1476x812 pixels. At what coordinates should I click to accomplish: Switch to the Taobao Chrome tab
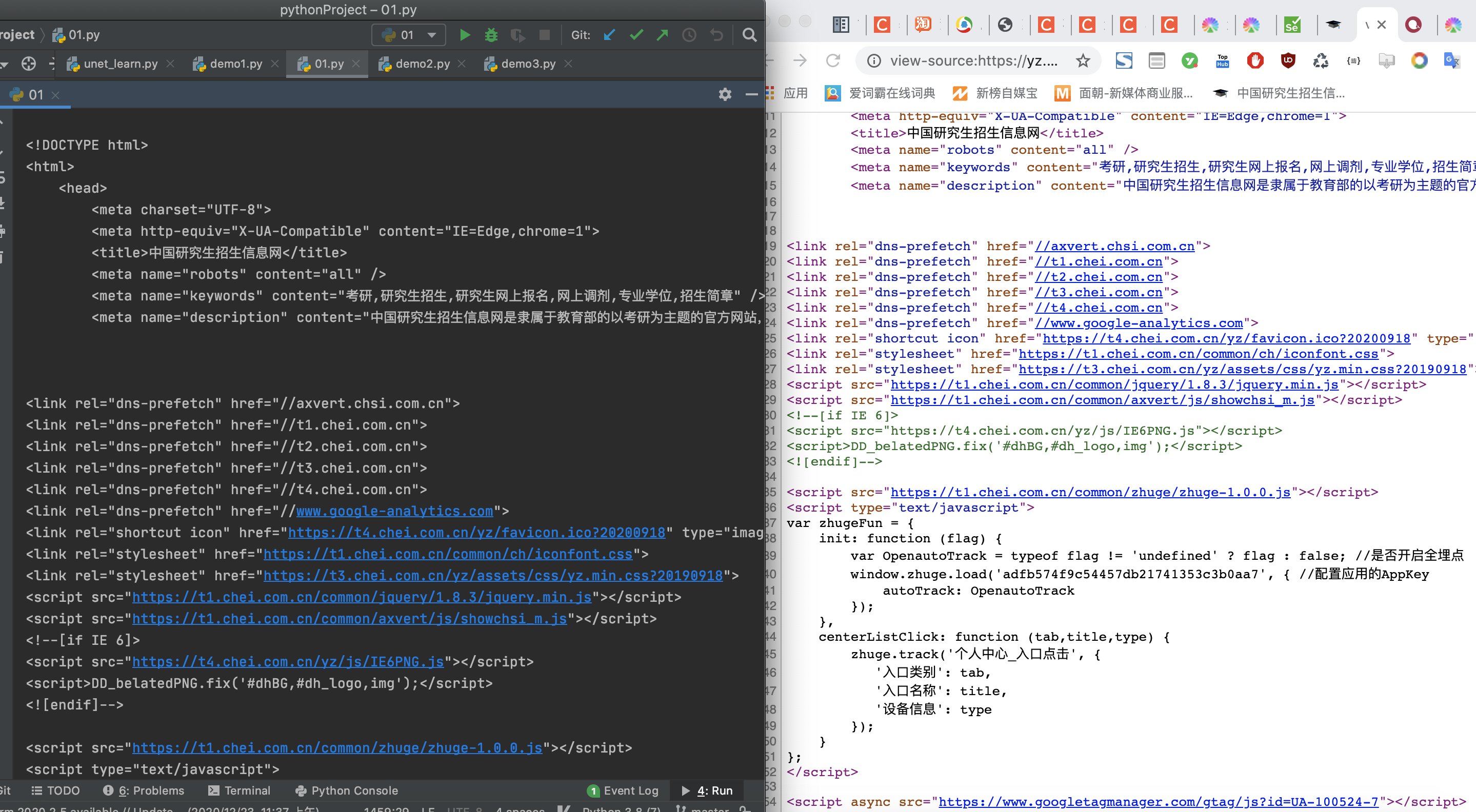[923, 25]
